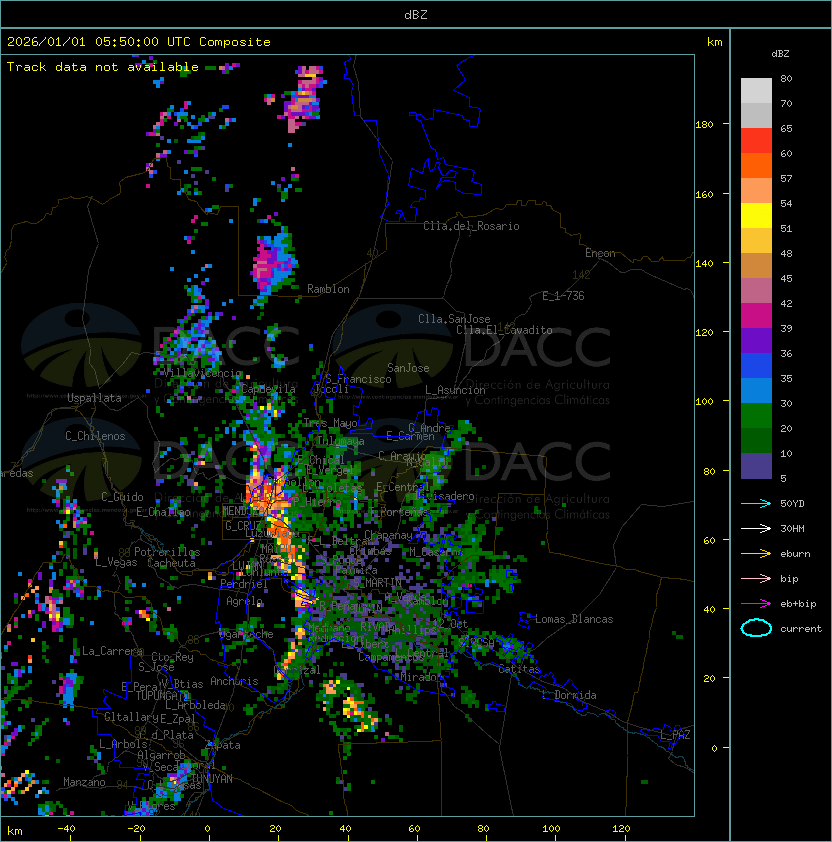Click the 'Uspallata' map label

pyautogui.click(x=95, y=398)
